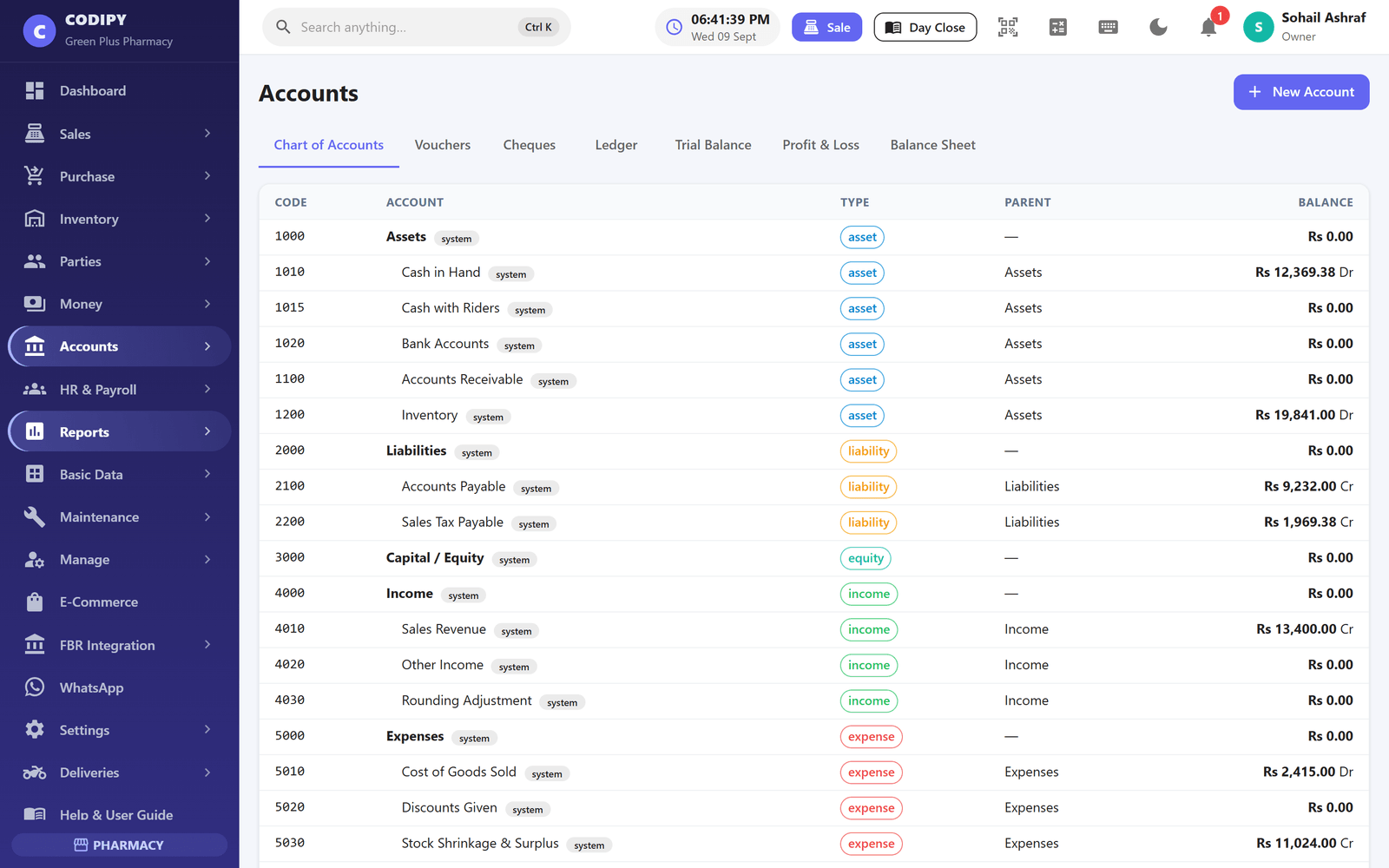The height and width of the screenshot is (868, 1389).
Task: Focus the Search anything field
Action: (x=417, y=27)
